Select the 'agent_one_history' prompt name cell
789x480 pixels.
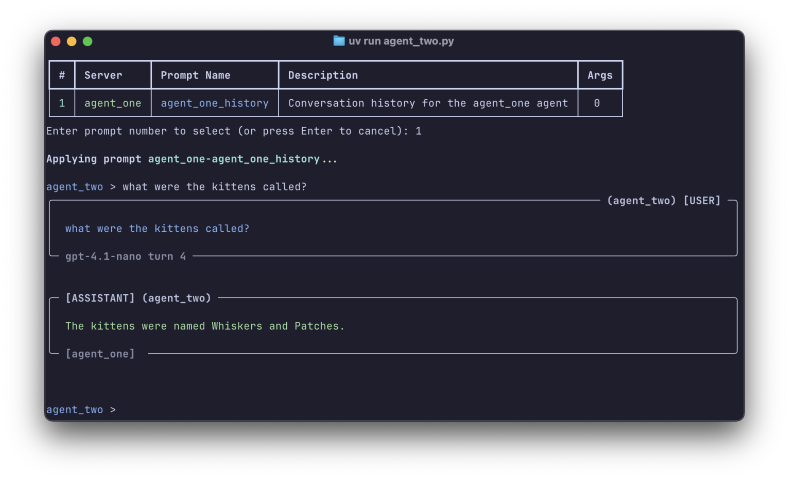214,103
